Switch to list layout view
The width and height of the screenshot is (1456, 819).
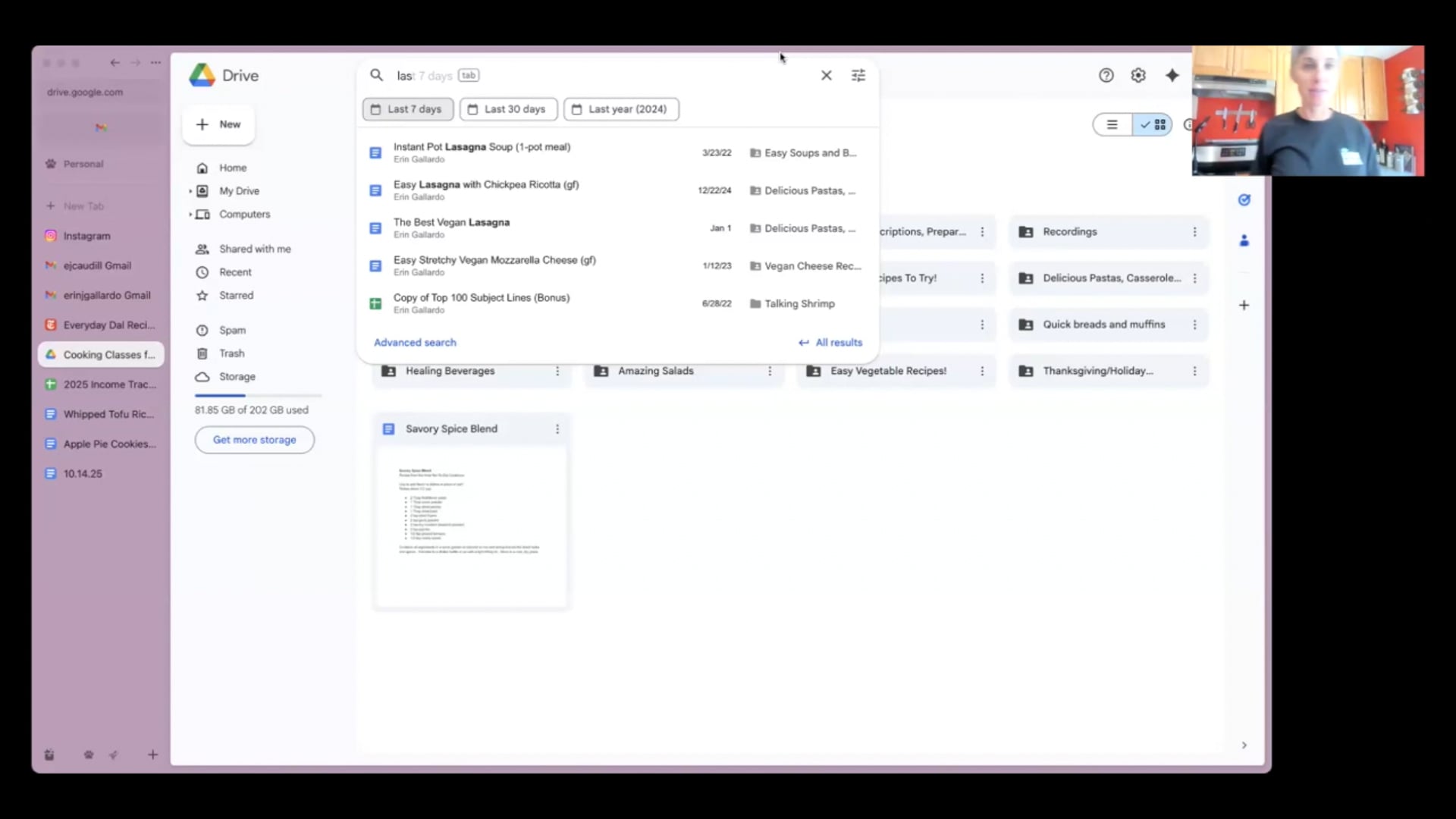point(1112,124)
